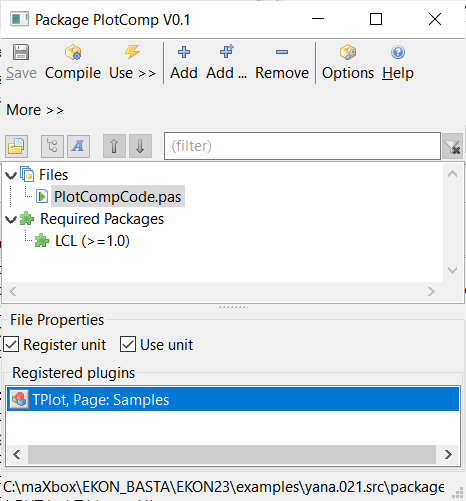Select the LCL (>=1.0) package entry
This screenshot has height=501, width=466.
coord(92,241)
